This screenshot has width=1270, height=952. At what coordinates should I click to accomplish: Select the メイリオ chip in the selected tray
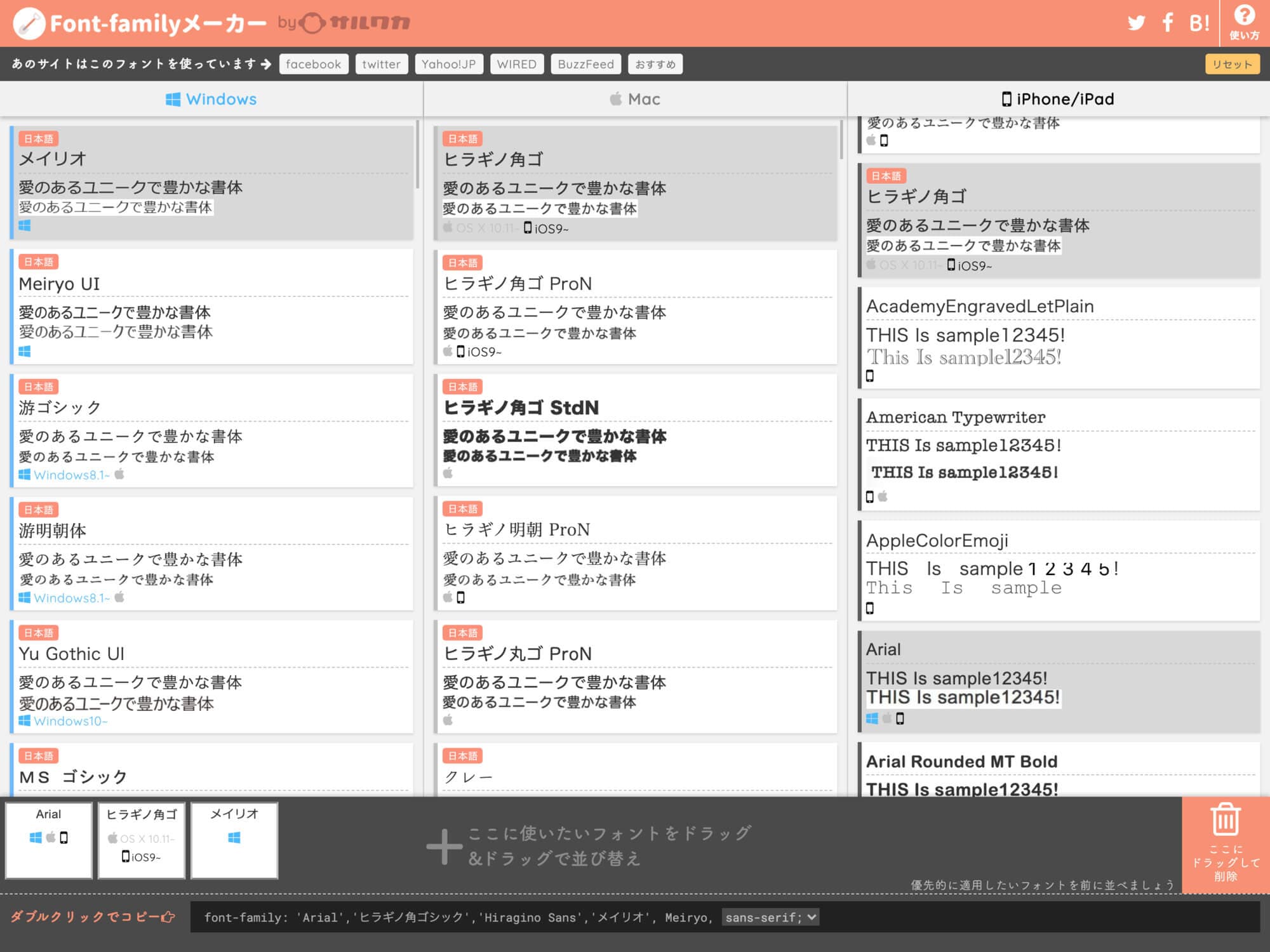click(234, 840)
